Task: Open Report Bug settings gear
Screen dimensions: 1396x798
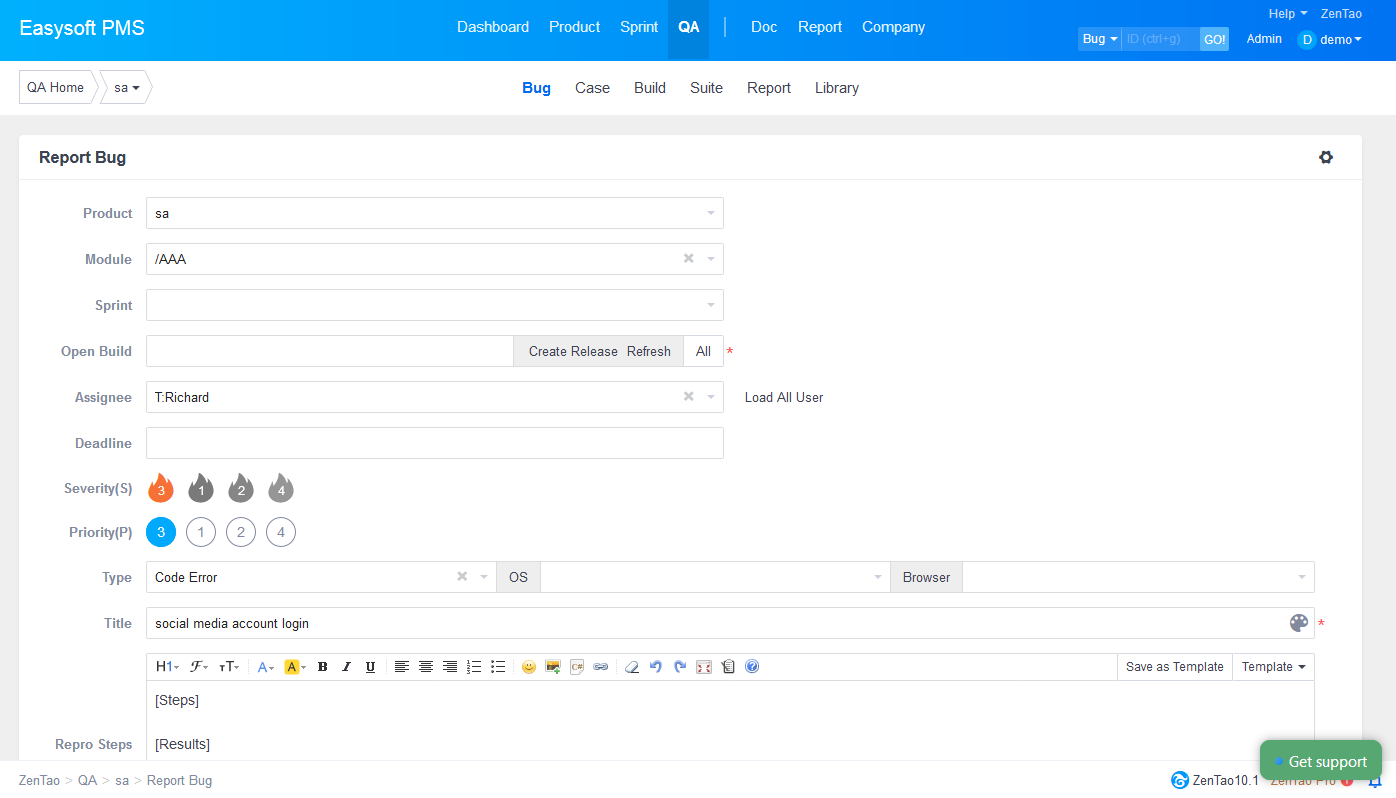Action: (1326, 157)
